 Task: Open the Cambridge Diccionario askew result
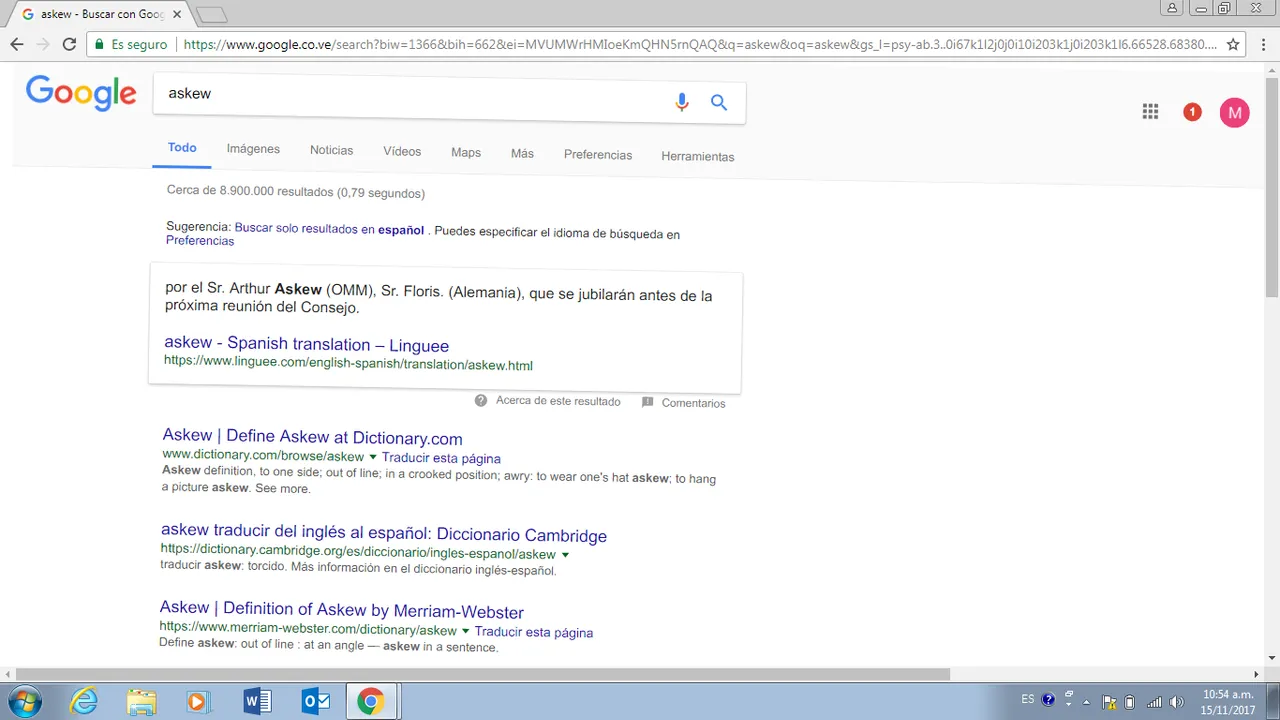384,533
